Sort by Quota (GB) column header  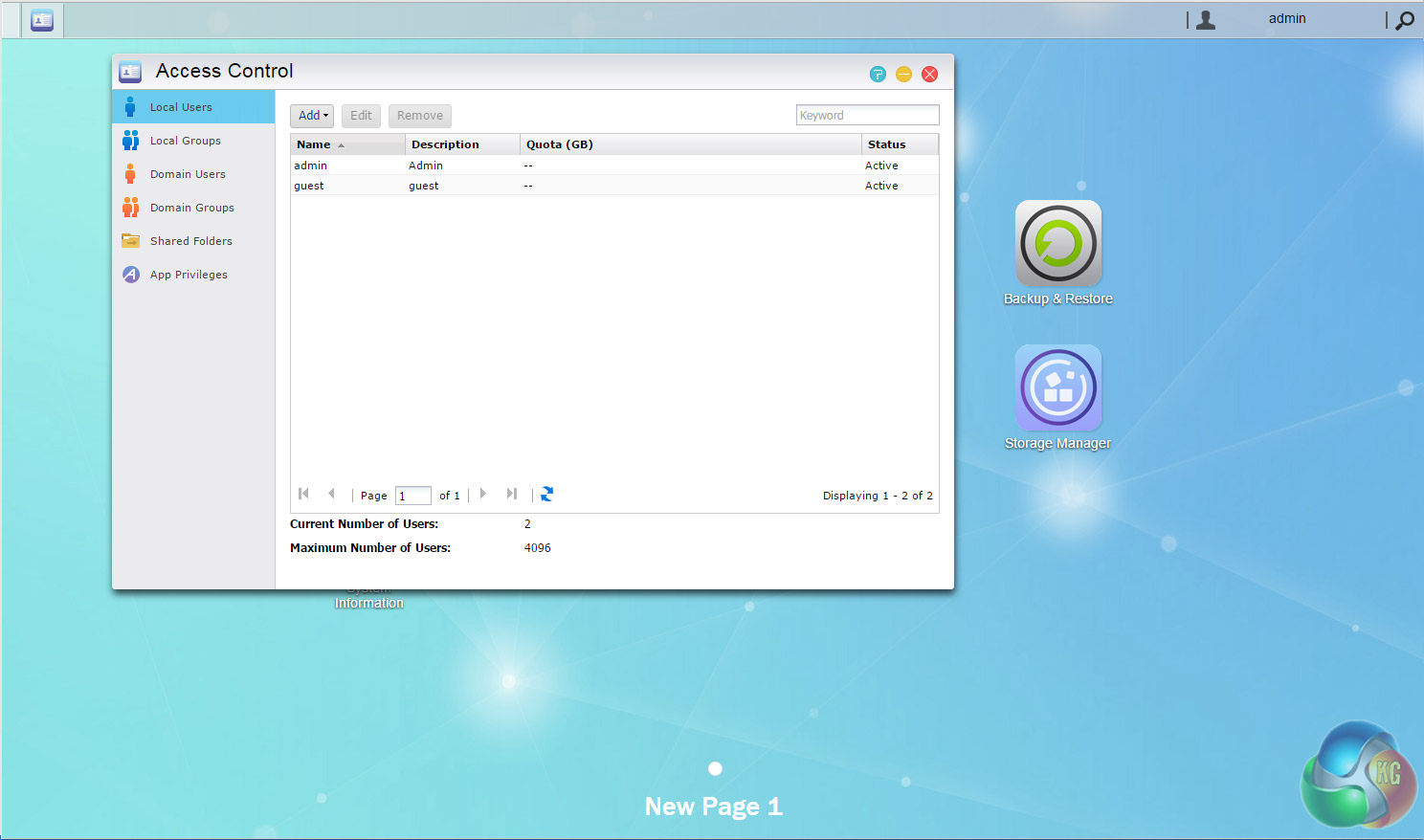click(x=691, y=144)
